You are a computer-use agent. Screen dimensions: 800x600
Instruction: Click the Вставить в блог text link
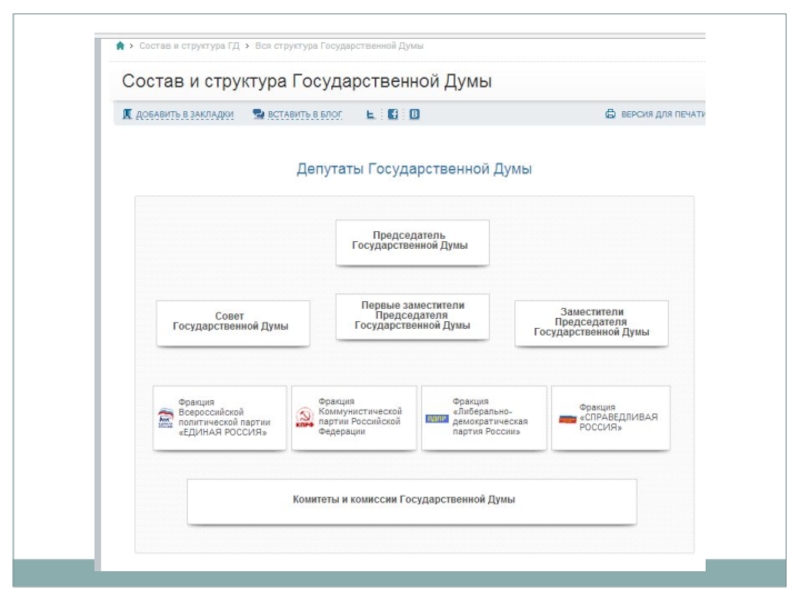[x=305, y=114]
